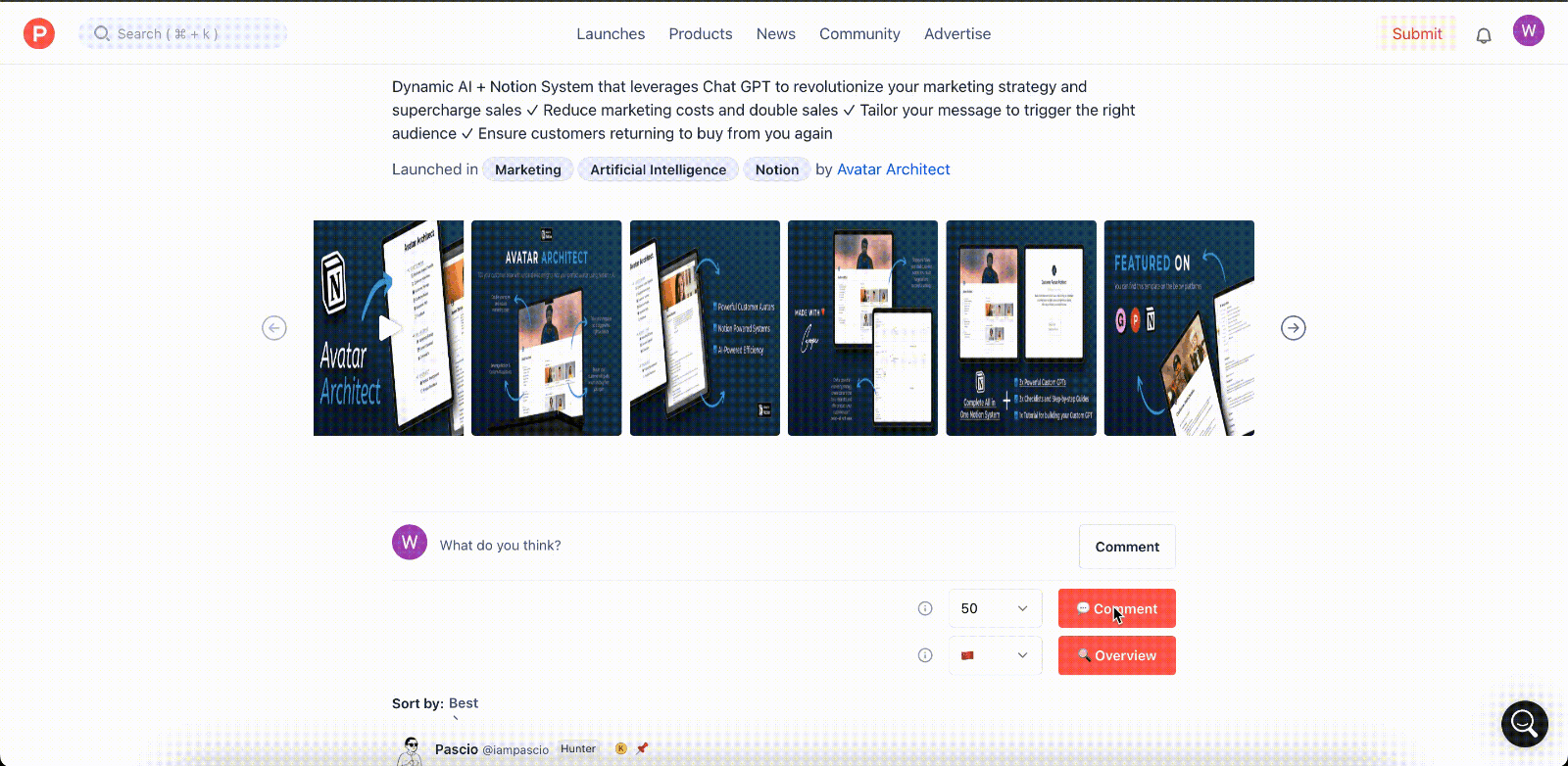Play the Avatar Architect video thumbnail

click(x=389, y=328)
